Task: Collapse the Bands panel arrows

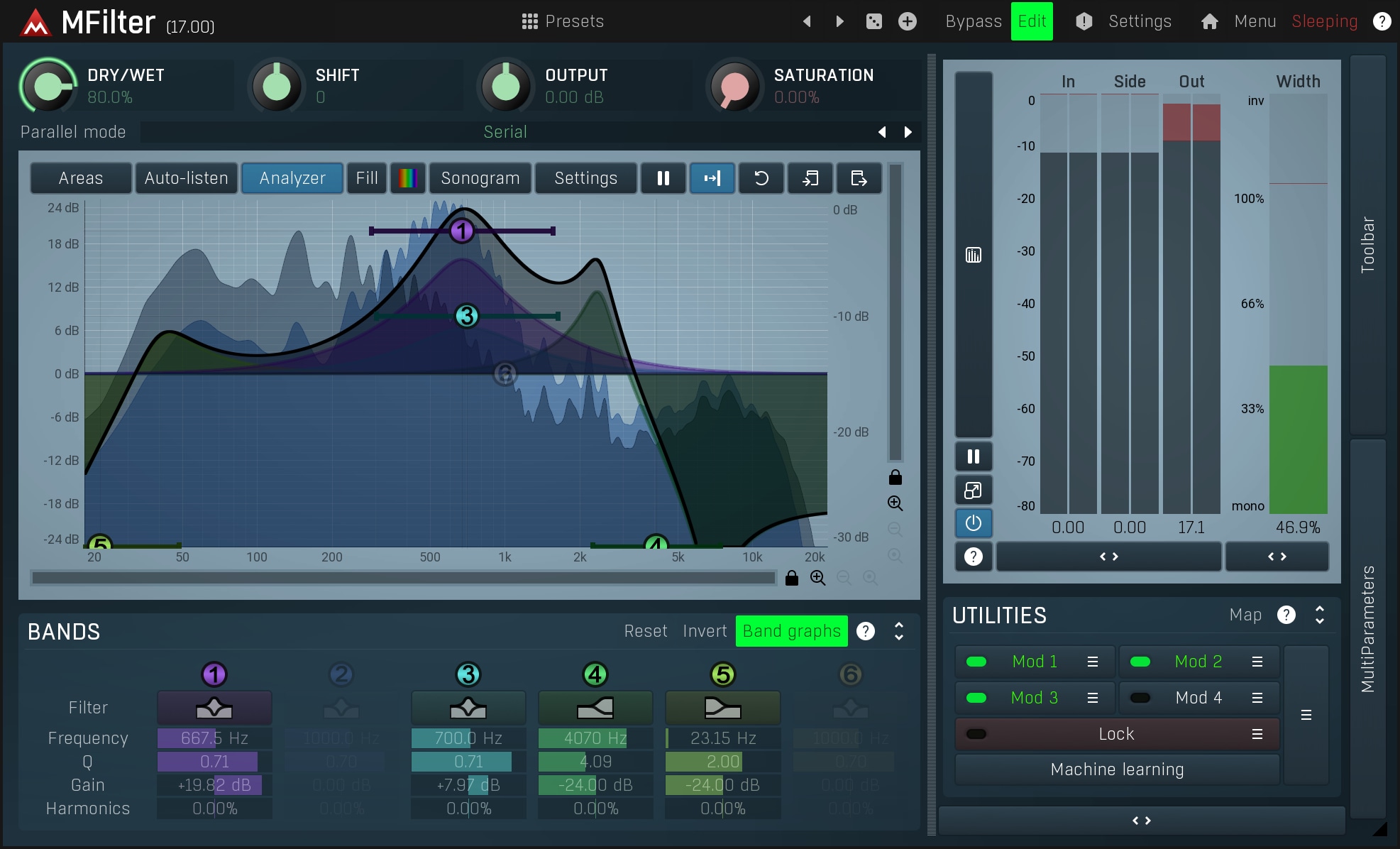Action: click(898, 631)
